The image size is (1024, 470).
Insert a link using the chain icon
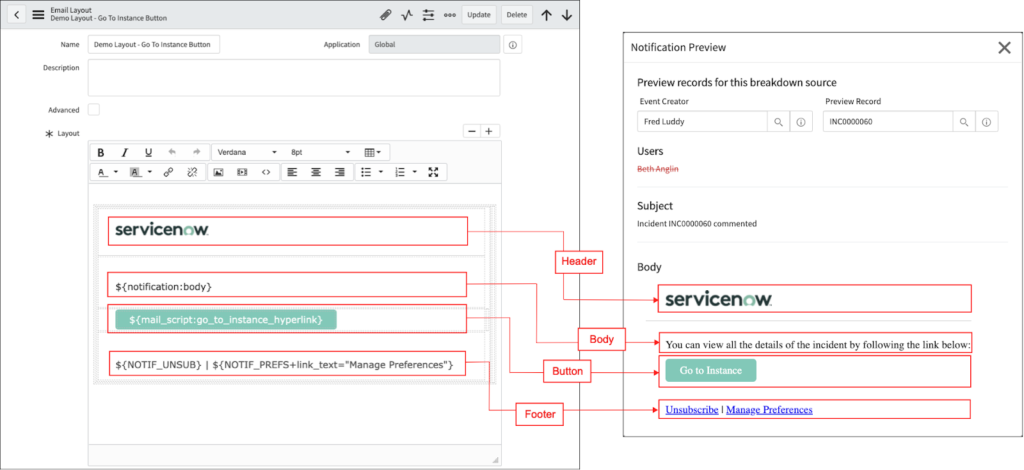coord(169,172)
